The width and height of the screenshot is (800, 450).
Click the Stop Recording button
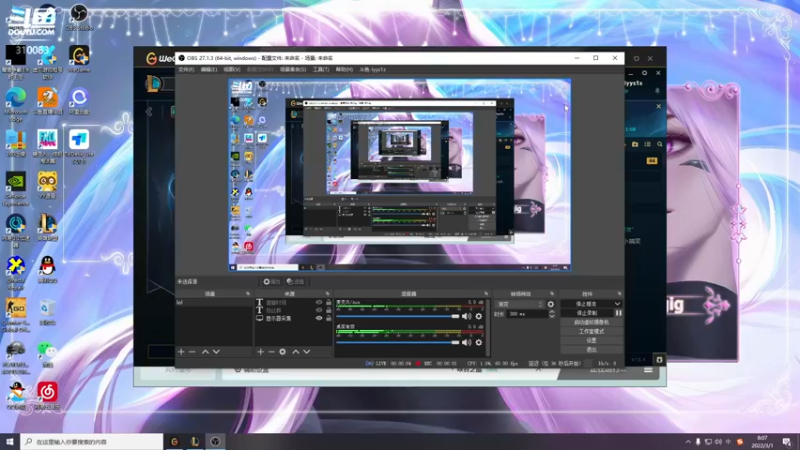click(x=587, y=313)
